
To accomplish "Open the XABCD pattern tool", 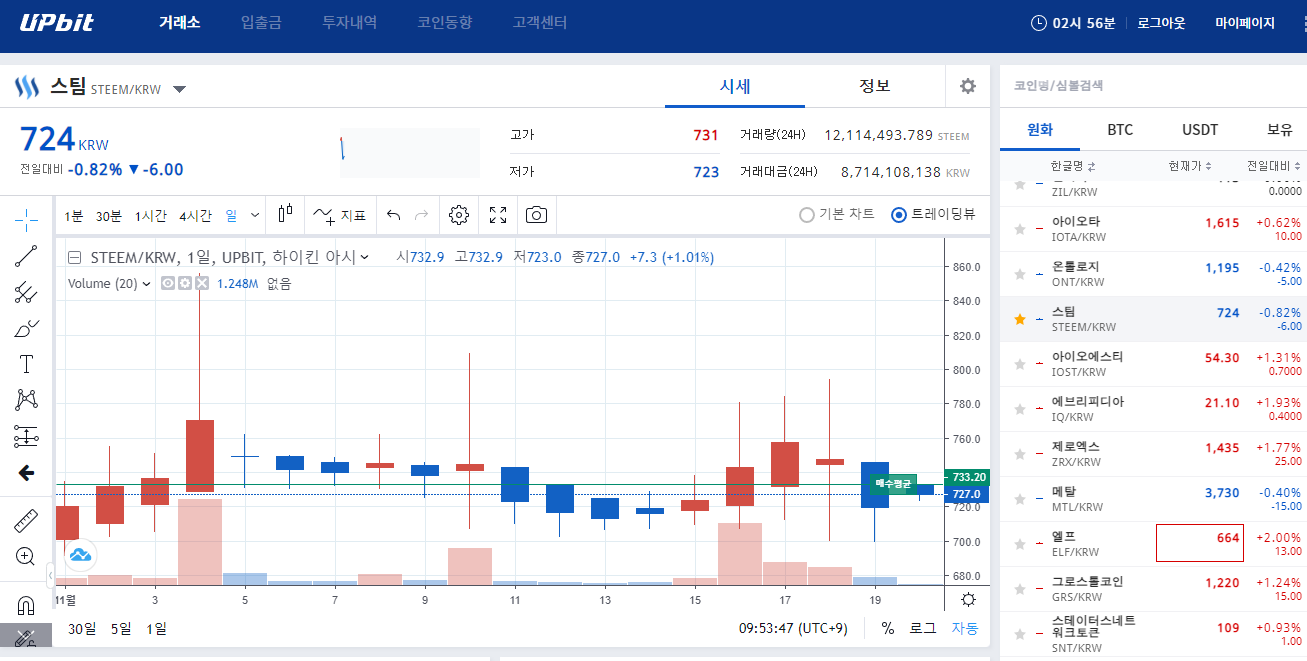I will click(27, 400).
